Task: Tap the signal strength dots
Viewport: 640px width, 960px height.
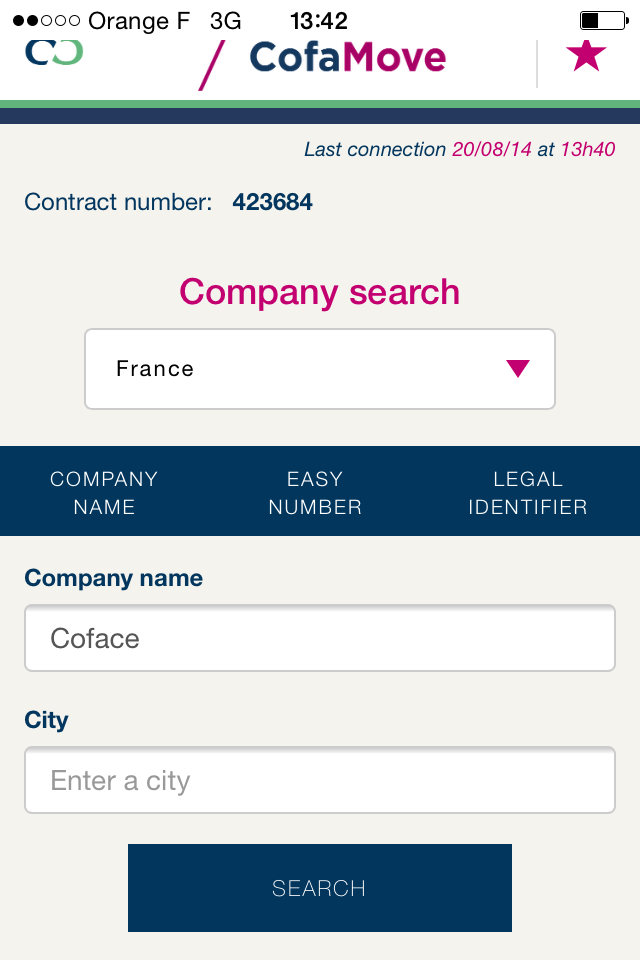Action: click(x=46, y=21)
